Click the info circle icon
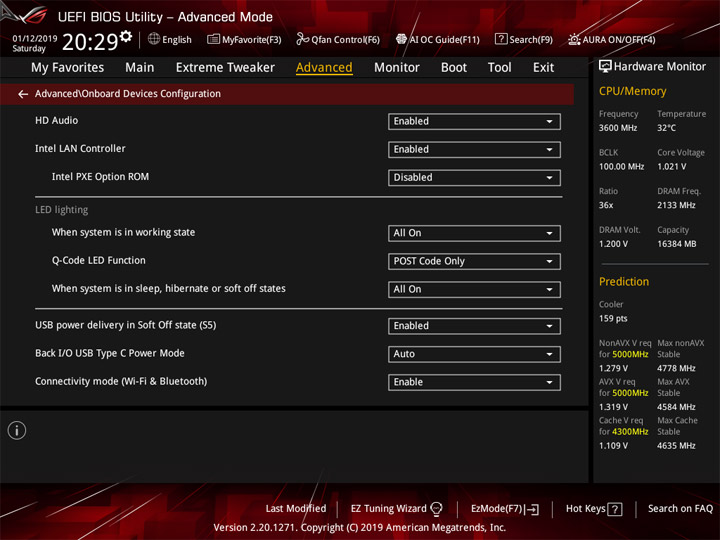Viewport: 720px width, 540px height. [x=17, y=430]
